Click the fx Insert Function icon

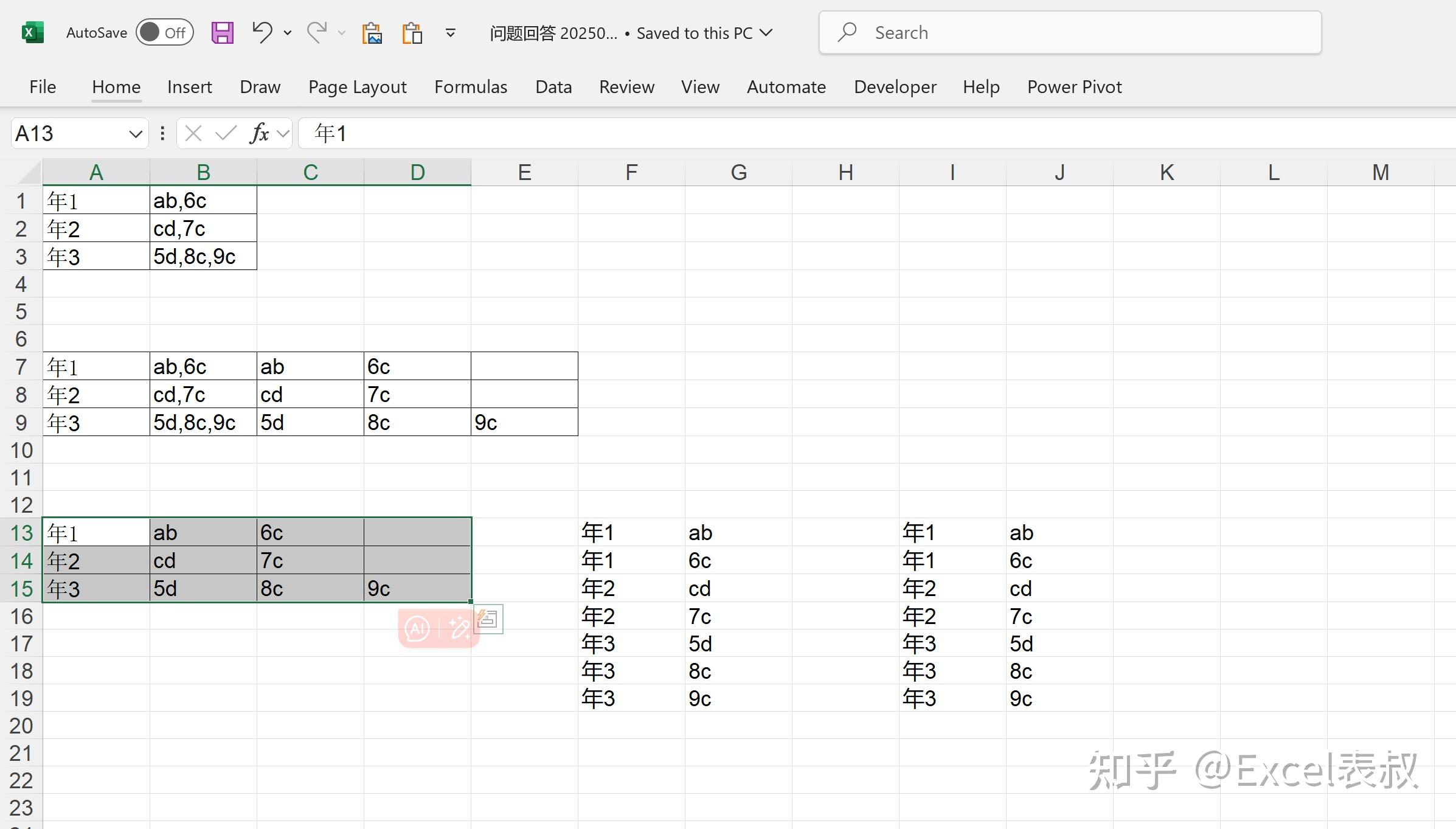click(259, 133)
